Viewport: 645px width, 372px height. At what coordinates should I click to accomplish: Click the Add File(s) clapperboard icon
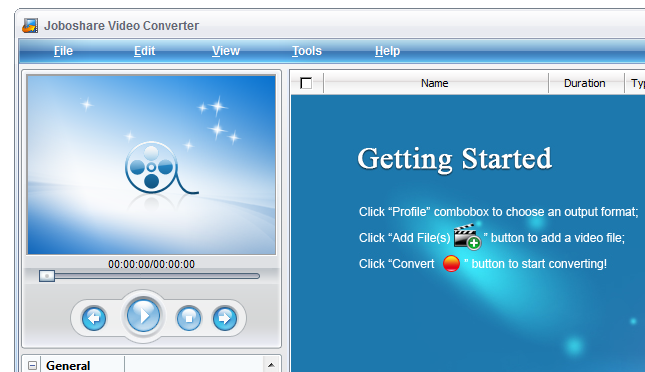tap(467, 236)
